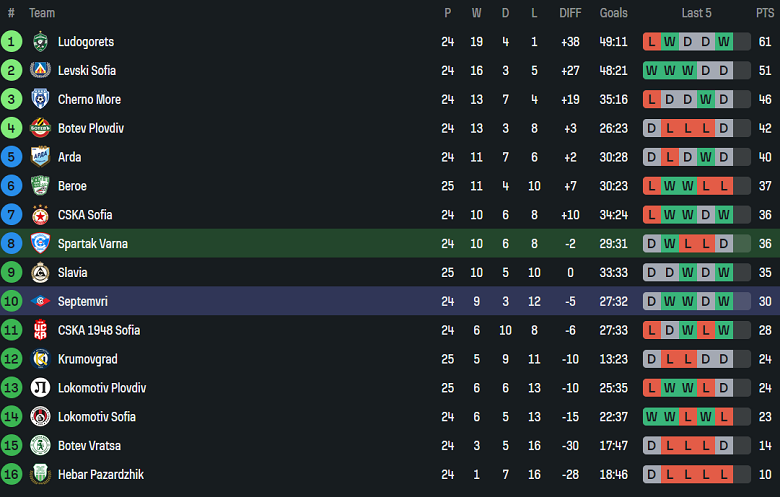Click the Levski Sofia team logo

point(40,71)
